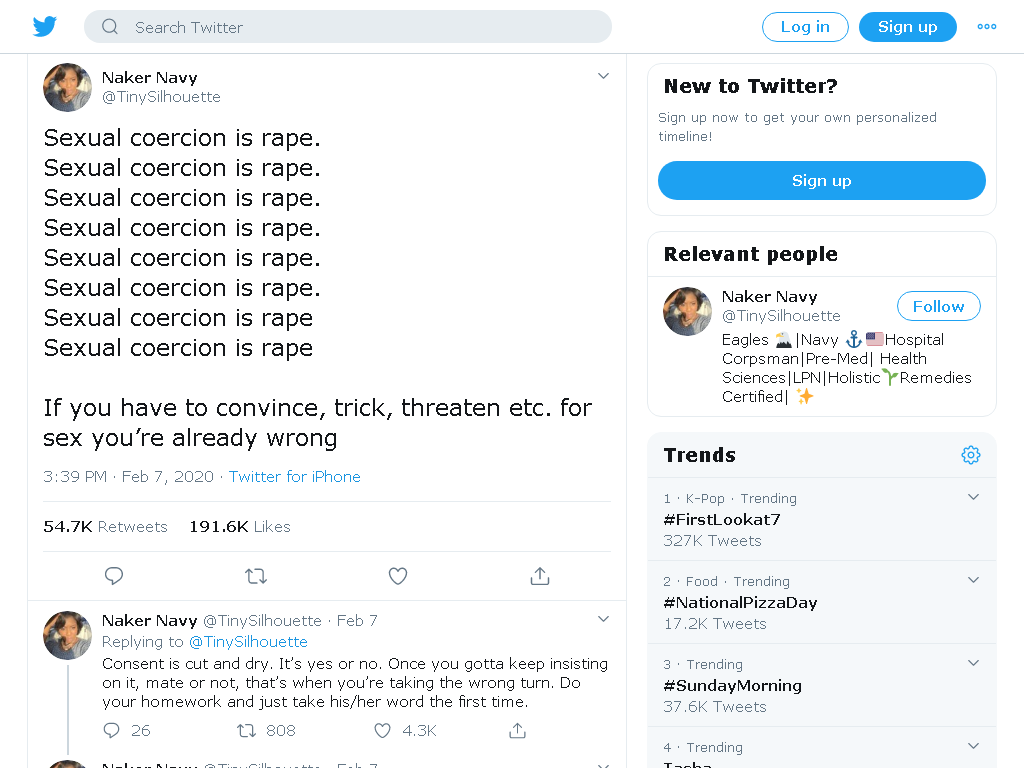Image resolution: width=1024 pixels, height=768 pixels.
Task: Follow Naker Navy in Relevant people
Action: pos(938,306)
